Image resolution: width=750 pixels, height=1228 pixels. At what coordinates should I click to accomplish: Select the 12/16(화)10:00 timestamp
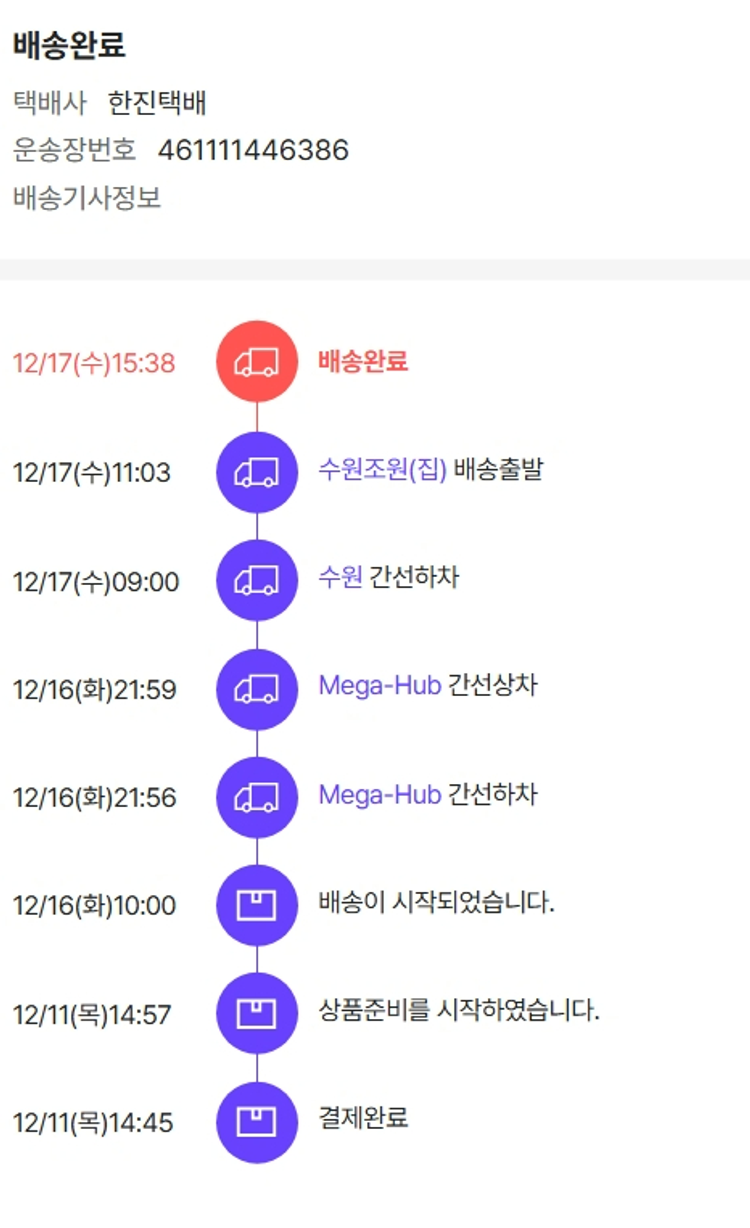point(94,906)
